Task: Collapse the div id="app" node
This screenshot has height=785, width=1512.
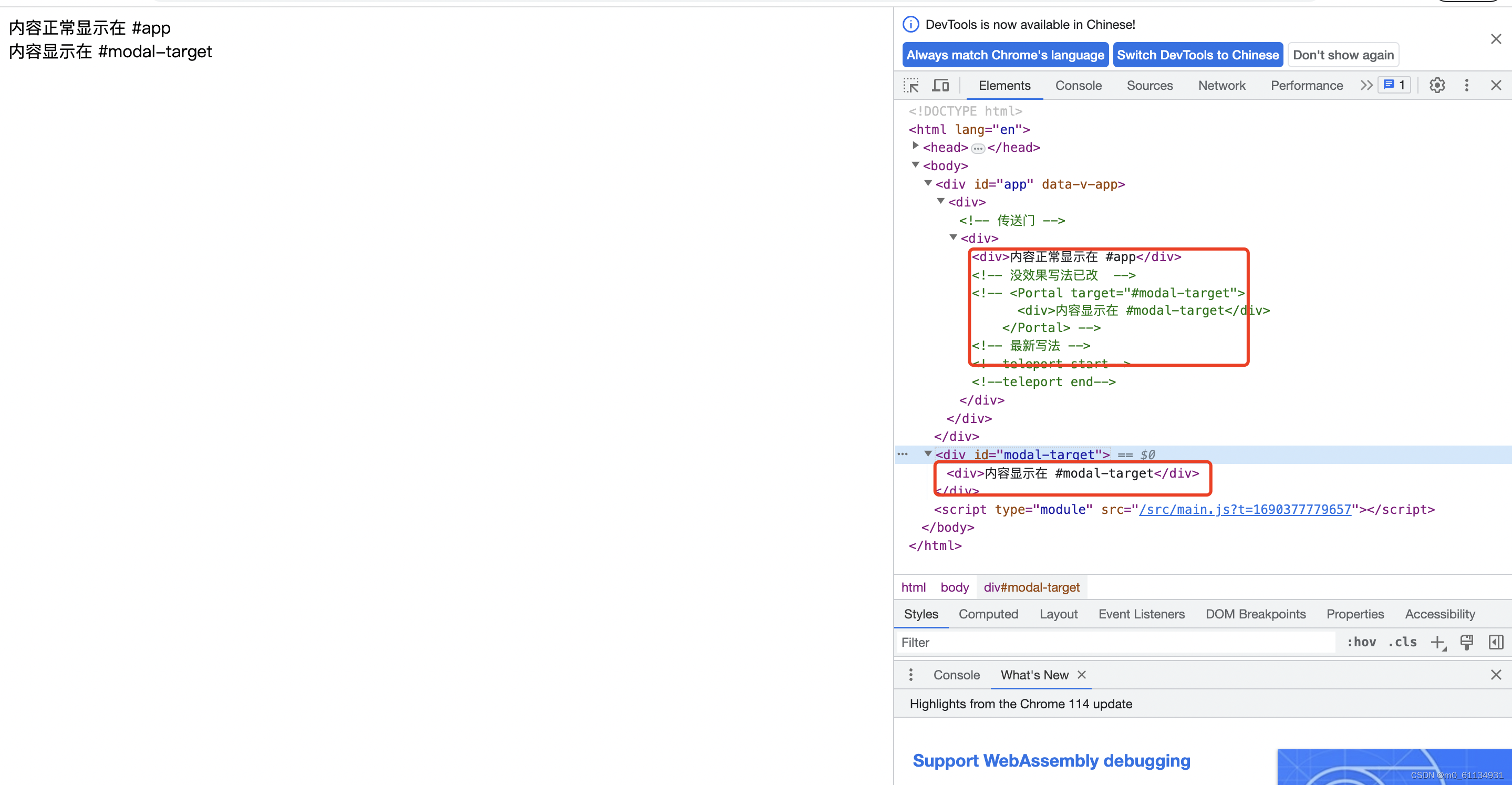Action: pyautogui.click(x=928, y=183)
